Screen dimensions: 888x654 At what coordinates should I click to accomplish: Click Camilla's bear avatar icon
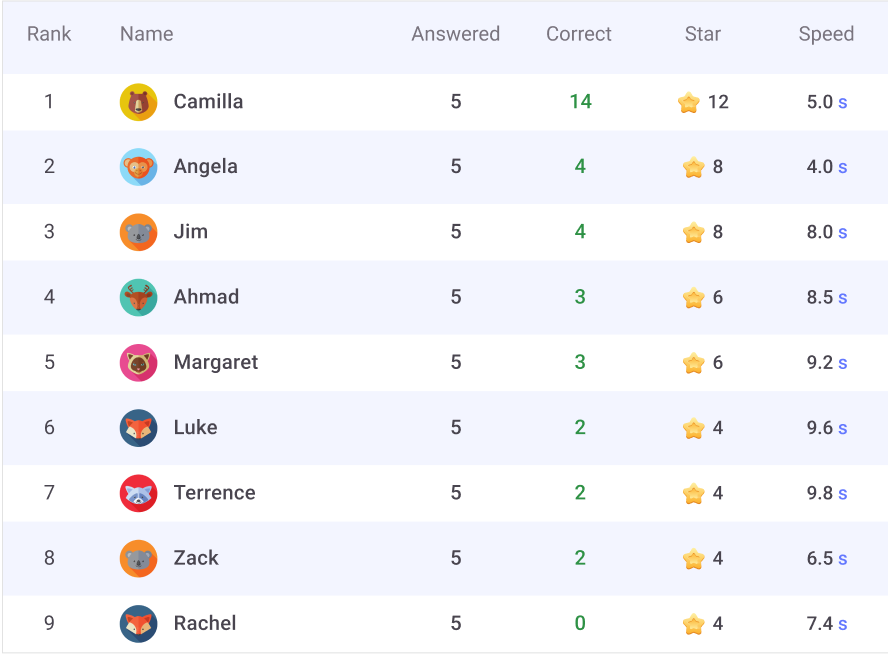(x=138, y=102)
